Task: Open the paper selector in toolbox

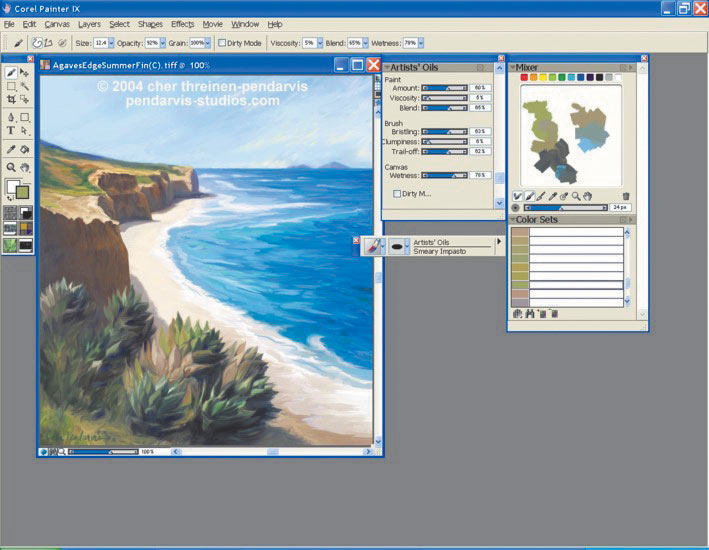Action: pos(10,213)
